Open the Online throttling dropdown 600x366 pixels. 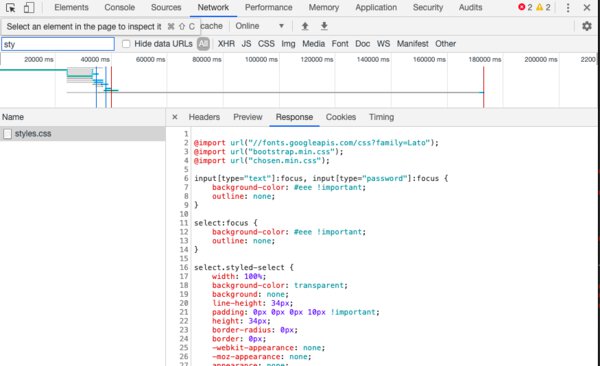tap(259, 26)
